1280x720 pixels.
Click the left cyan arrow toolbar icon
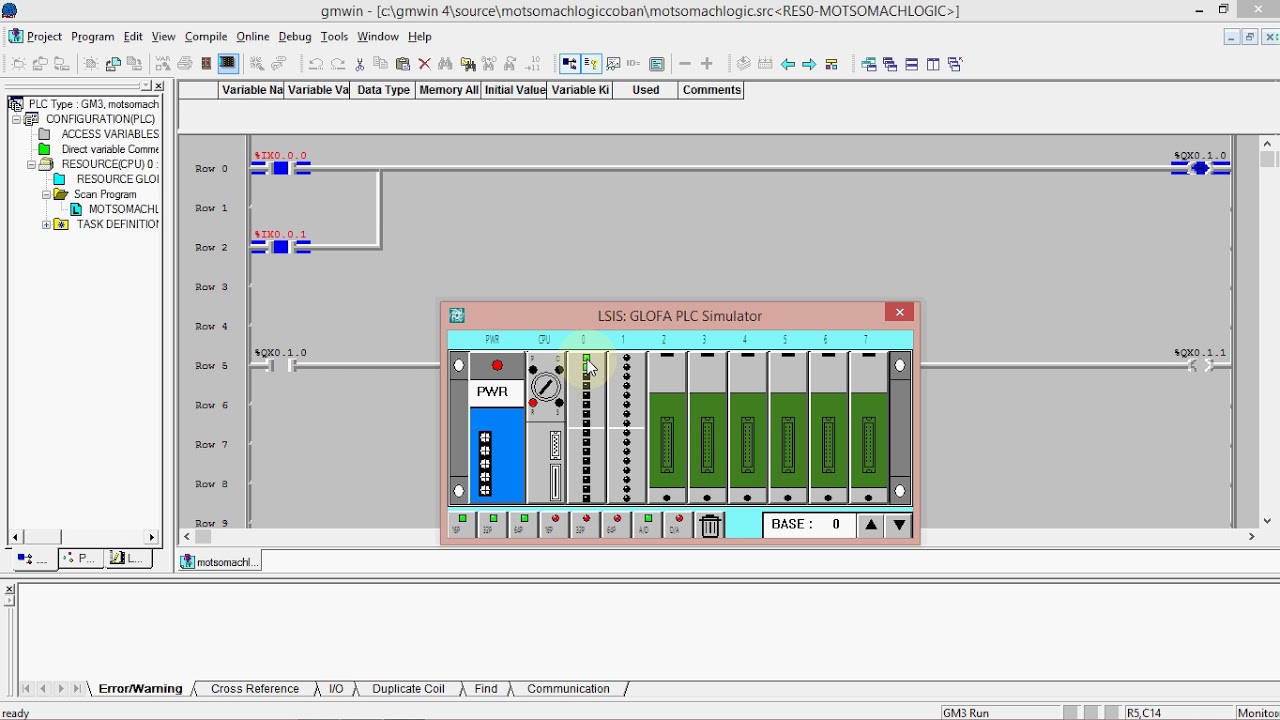pyautogui.click(x=788, y=64)
